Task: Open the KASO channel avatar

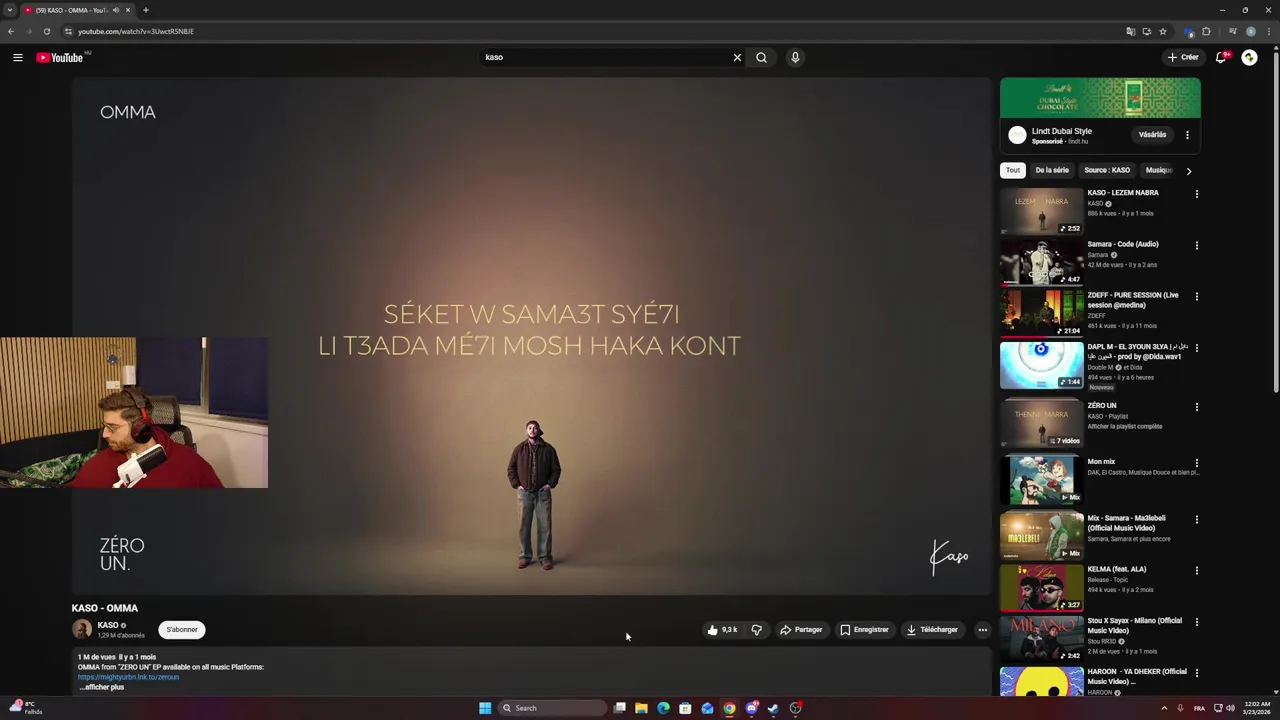Action: pos(82,629)
